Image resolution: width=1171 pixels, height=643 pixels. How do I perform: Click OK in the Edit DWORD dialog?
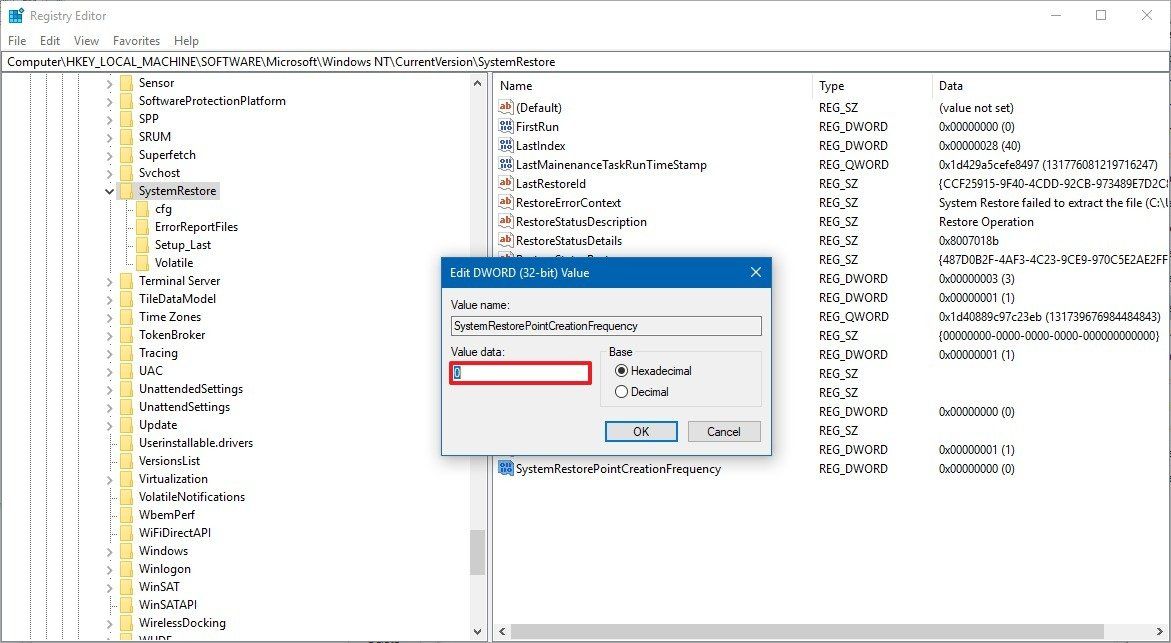[x=641, y=431]
